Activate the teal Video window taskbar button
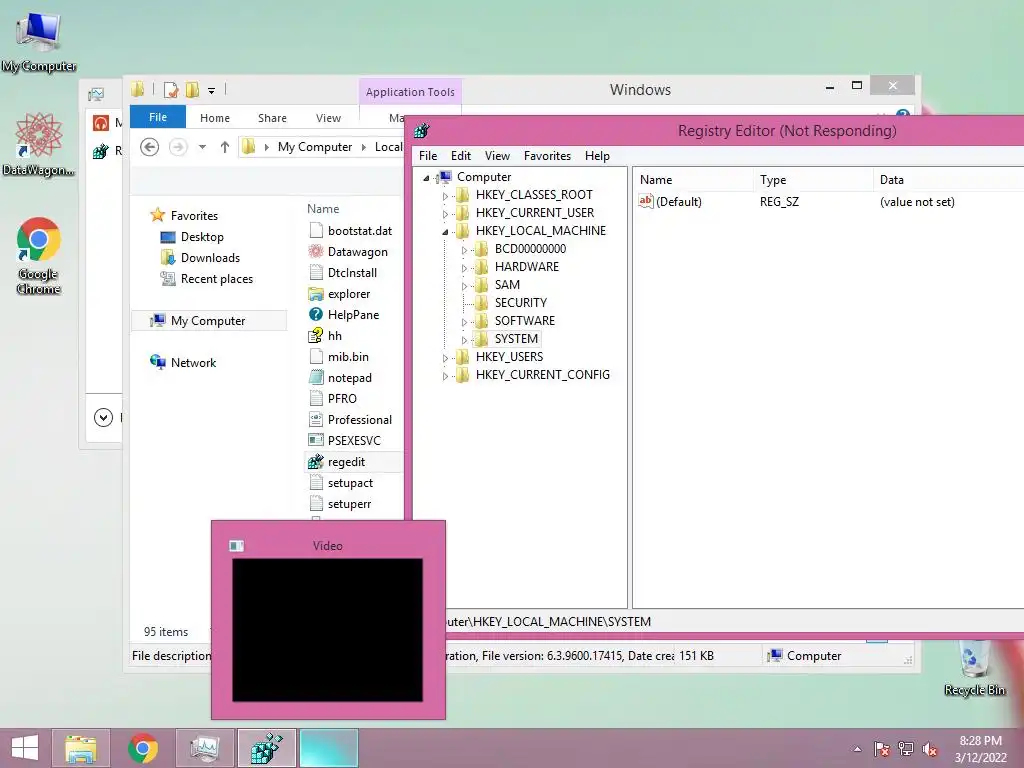Screen dimensions: 1024x768 328,748
